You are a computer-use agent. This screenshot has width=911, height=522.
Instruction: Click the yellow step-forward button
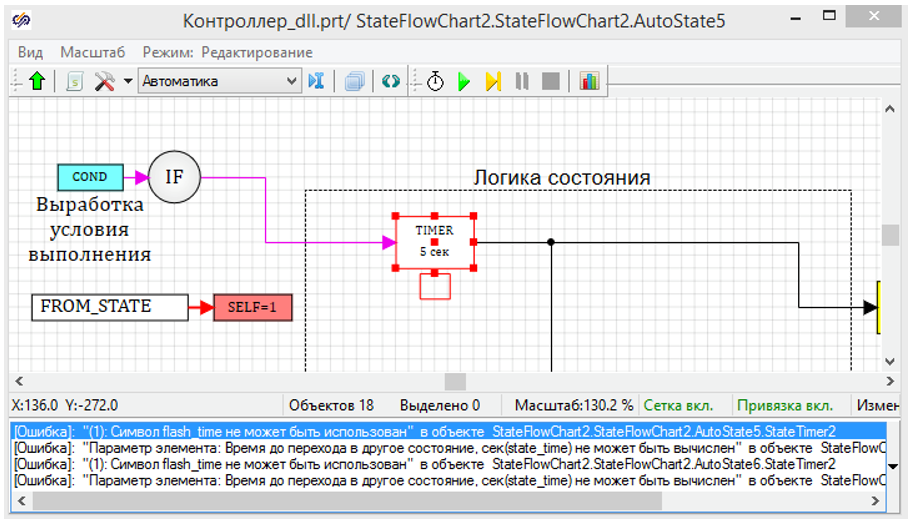(x=493, y=81)
